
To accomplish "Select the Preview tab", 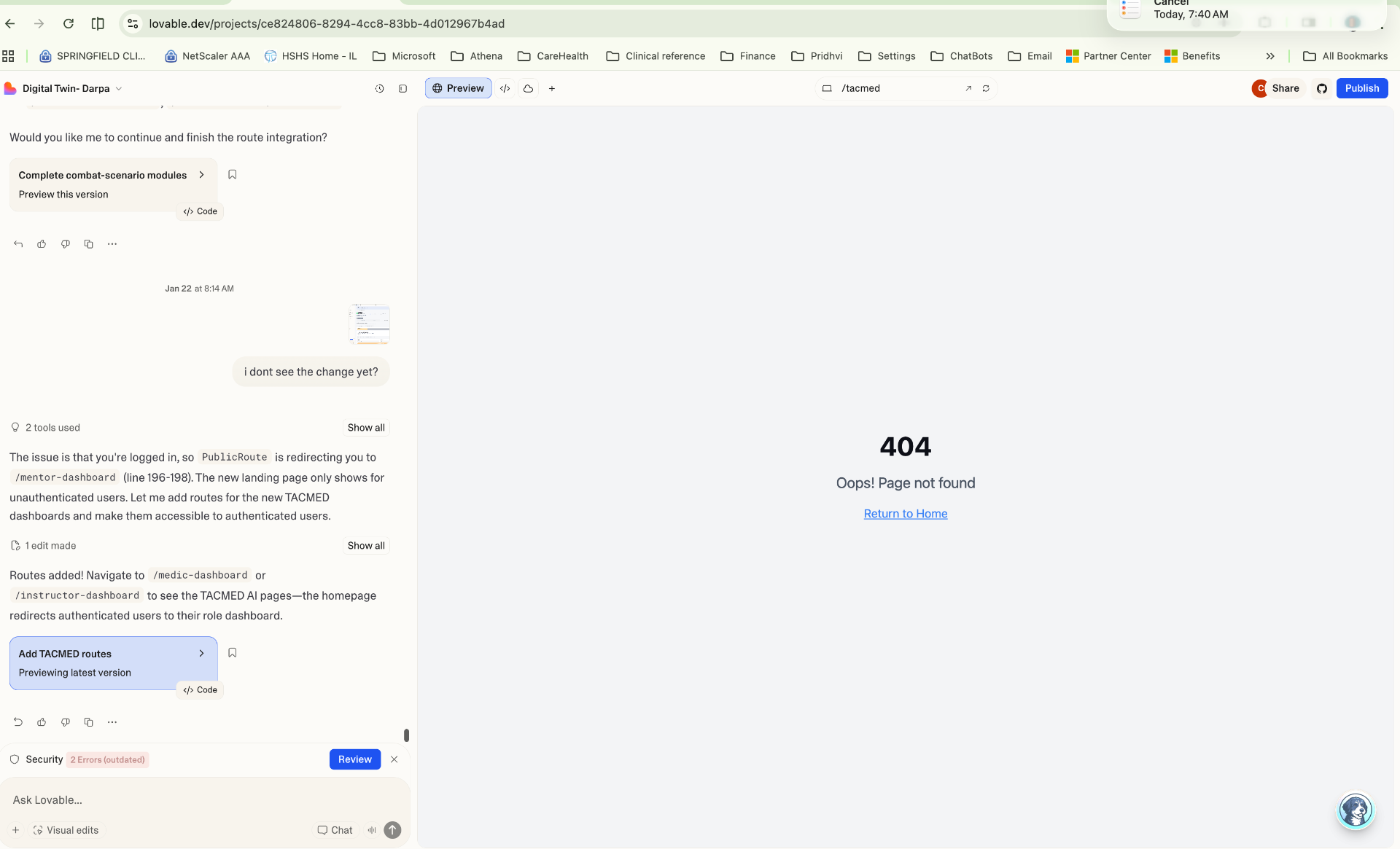I will [458, 88].
